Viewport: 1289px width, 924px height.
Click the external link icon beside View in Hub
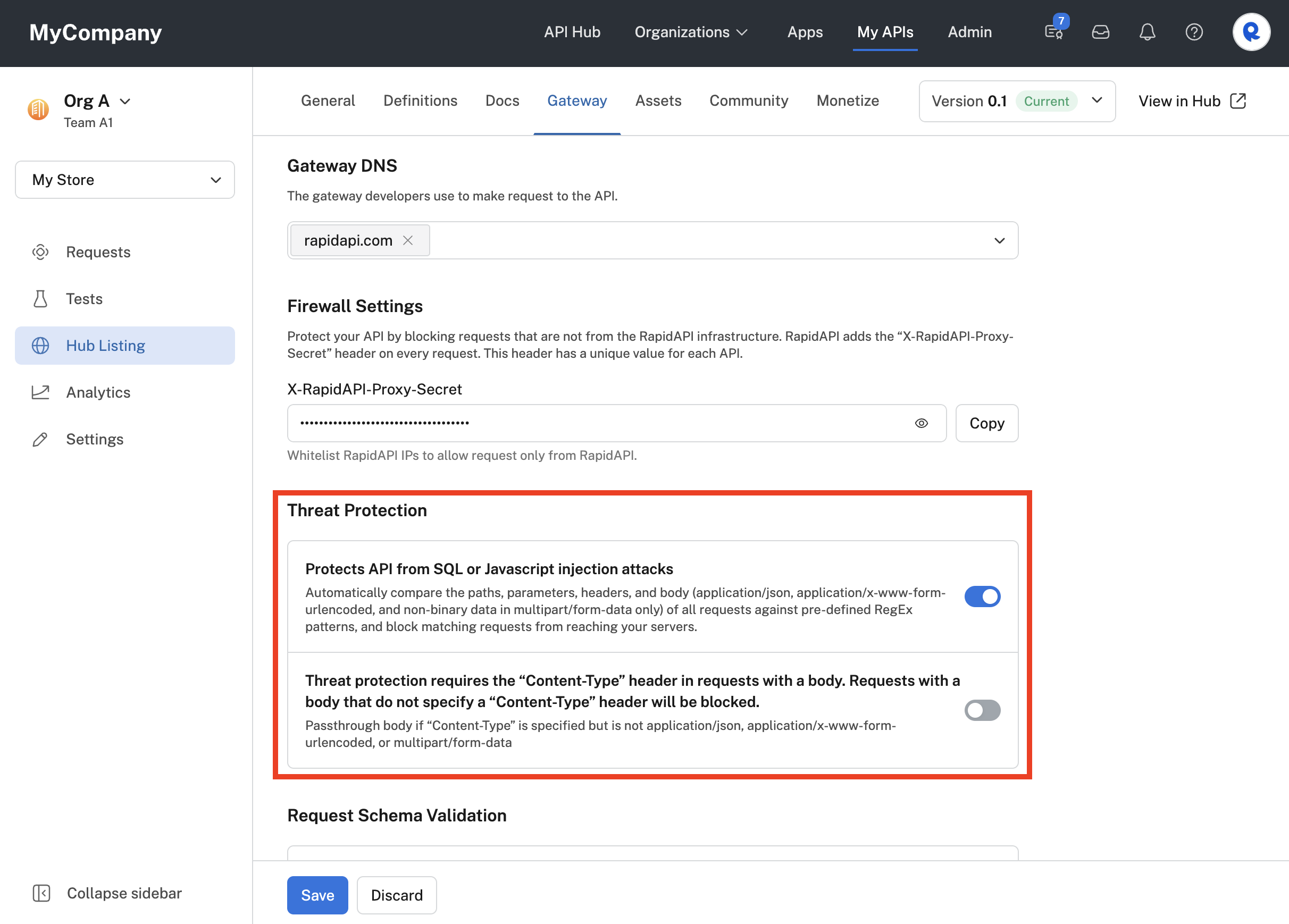[x=1238, y=100]
